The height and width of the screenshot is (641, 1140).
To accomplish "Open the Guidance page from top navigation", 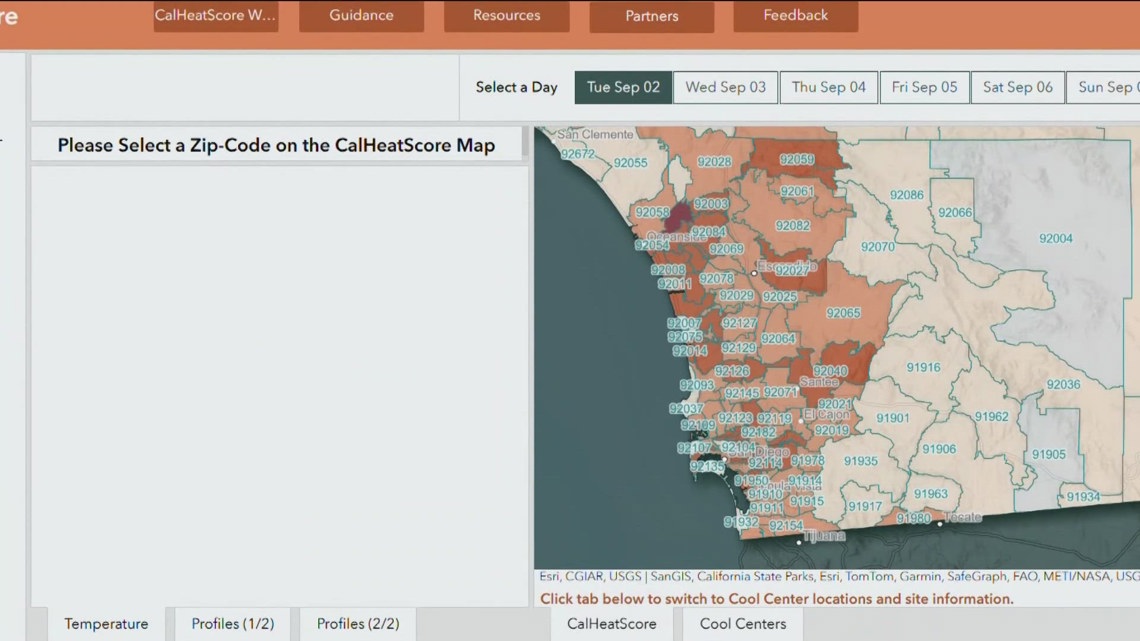I will click(361, 15).
